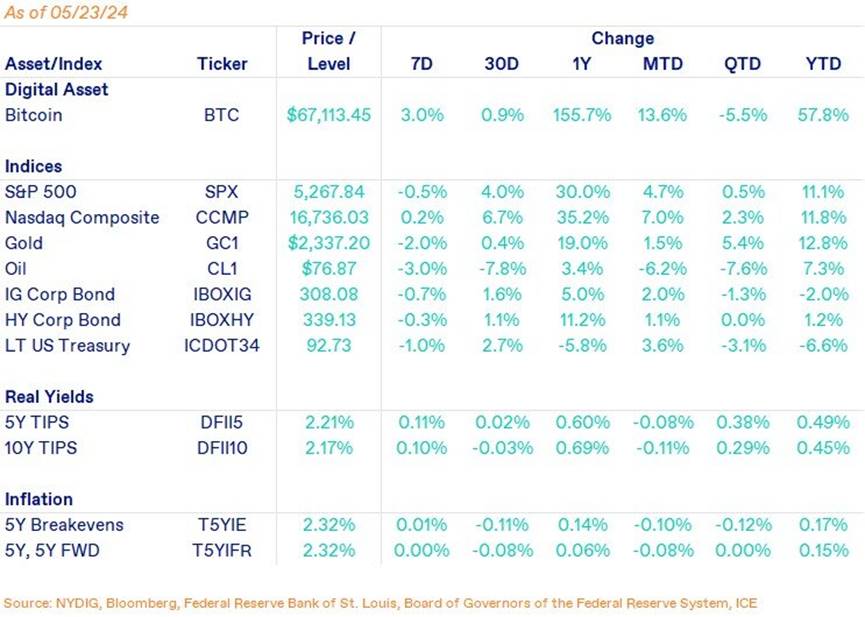Image resolution: width=865 pixels, height=617 pixels.
Task: Click the Bitcoin 1Y change 155.7%
Action: (582, 115)
